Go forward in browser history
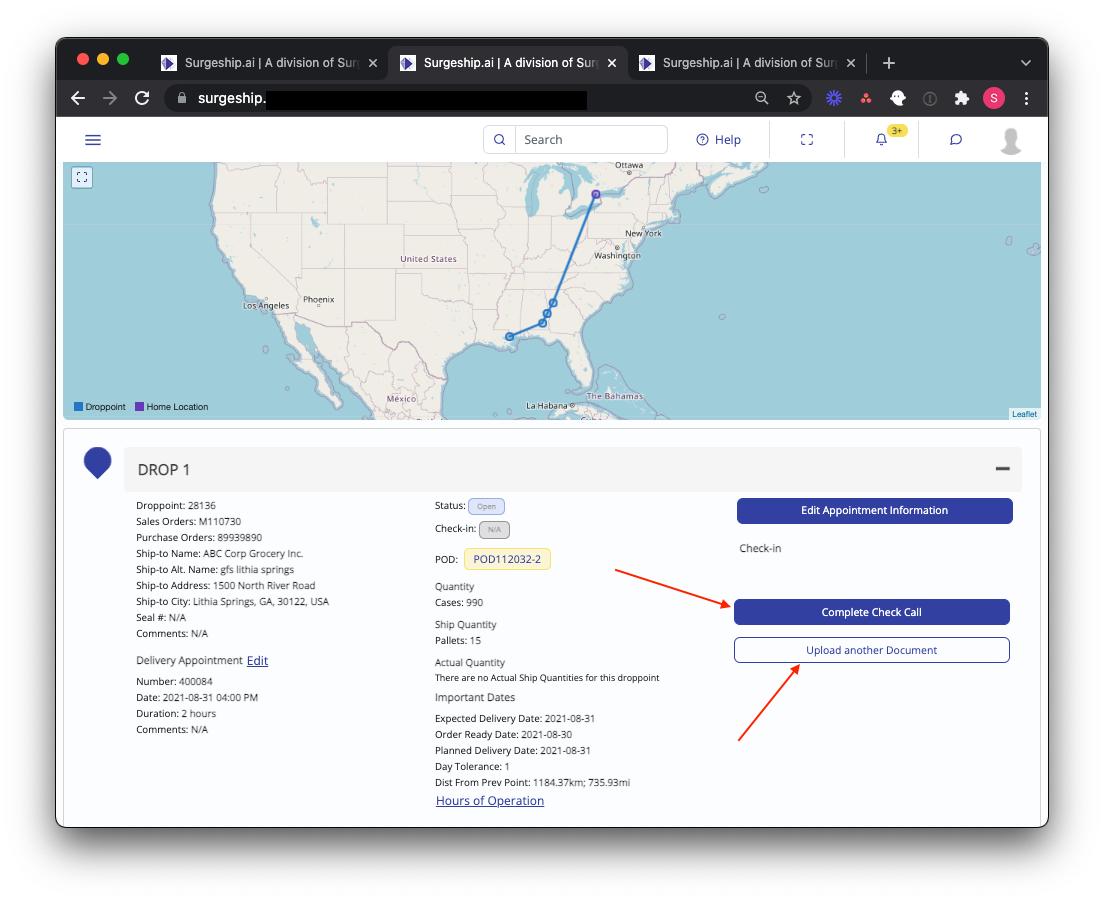This screenshot has height=901, width=1104. click(110, 98)
